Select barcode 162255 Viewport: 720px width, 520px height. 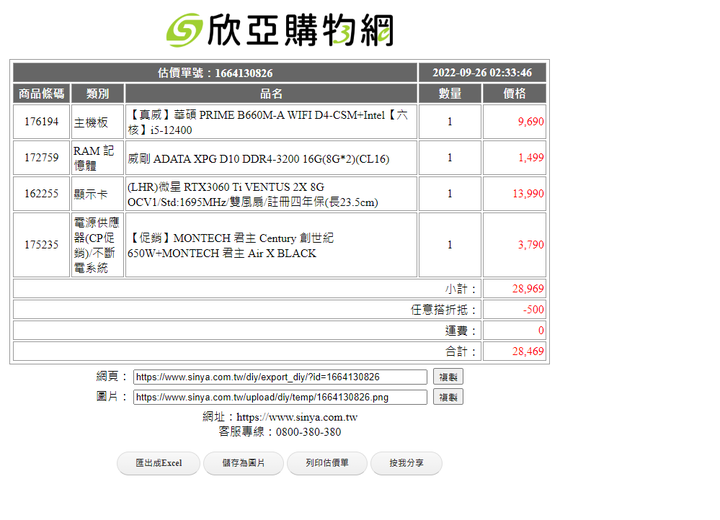(41, 193)
